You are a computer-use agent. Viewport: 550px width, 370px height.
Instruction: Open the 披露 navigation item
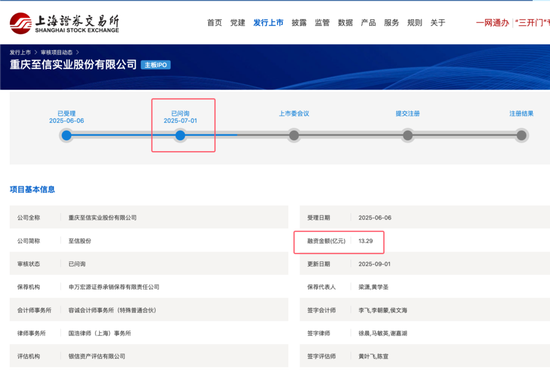coord(299,23)
